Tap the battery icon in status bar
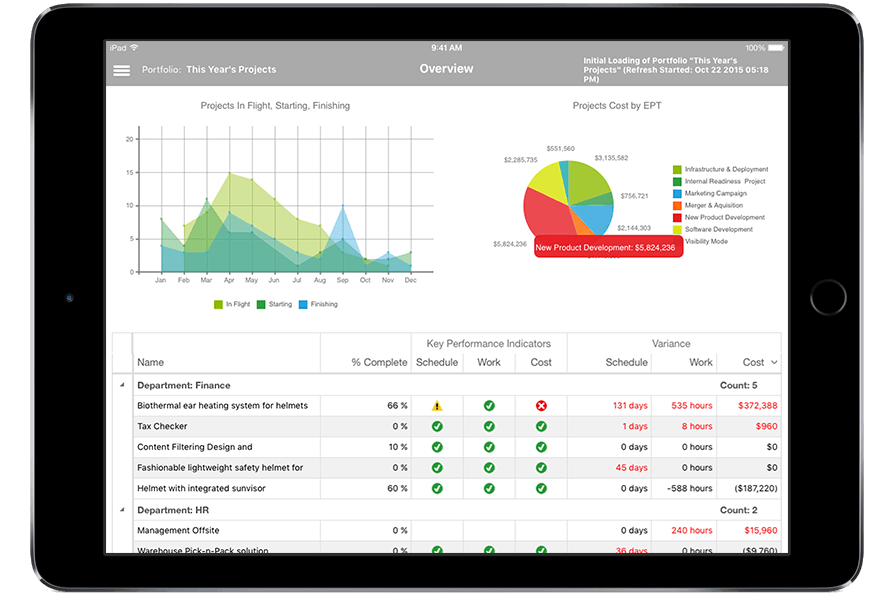Screen dimensions: 888x606 (x=776, y=48)
